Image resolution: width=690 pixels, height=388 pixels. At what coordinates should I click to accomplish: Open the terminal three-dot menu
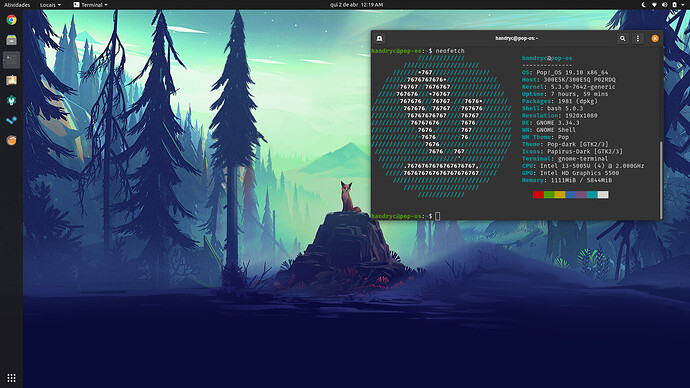(638, 38)
